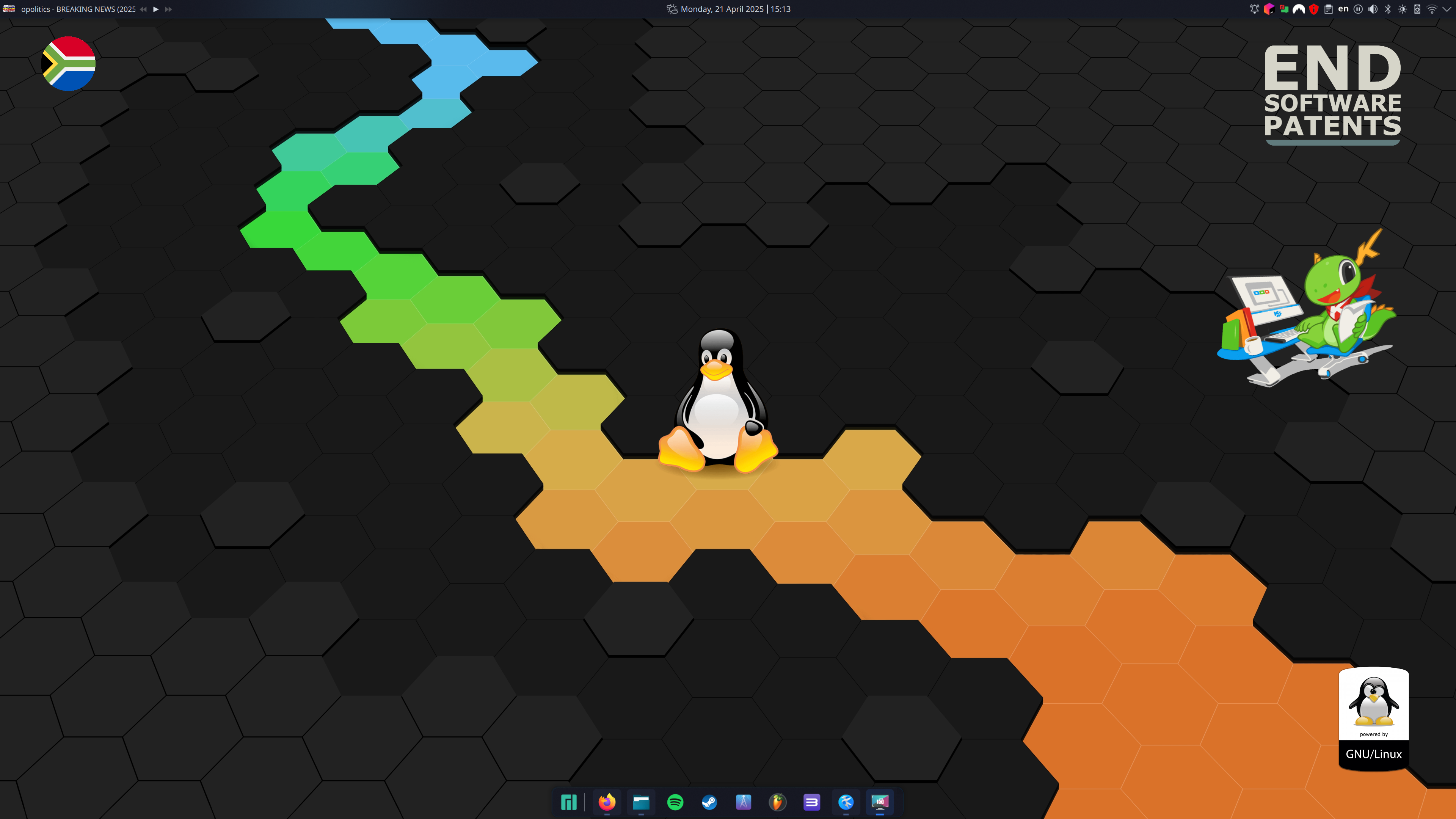This screenshot has height=819, width=1456.
Task: Open the Bluetooth tray icon
Action: coord(1388,9)
